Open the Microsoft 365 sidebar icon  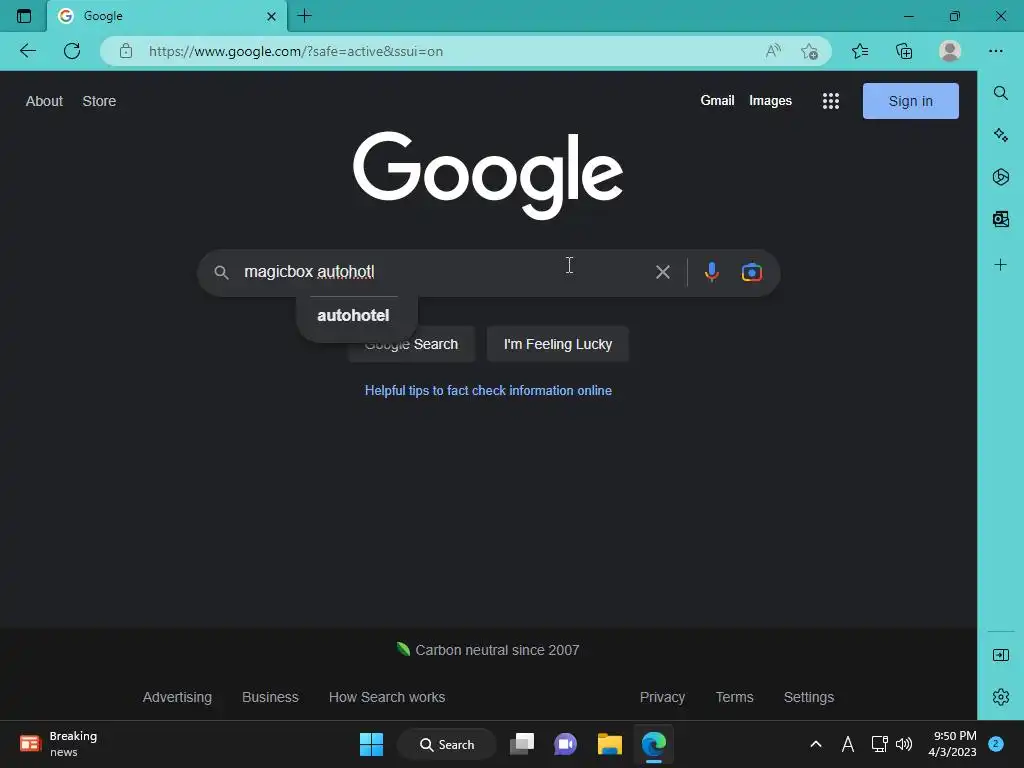1000,177
